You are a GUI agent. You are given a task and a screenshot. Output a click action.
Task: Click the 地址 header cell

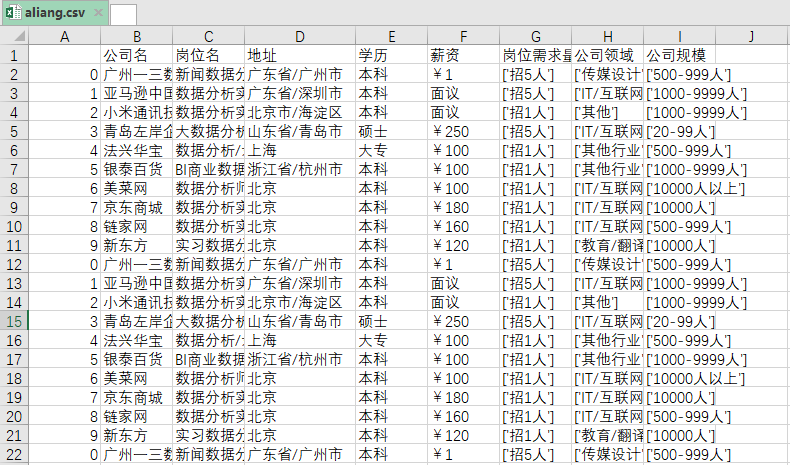300,55
